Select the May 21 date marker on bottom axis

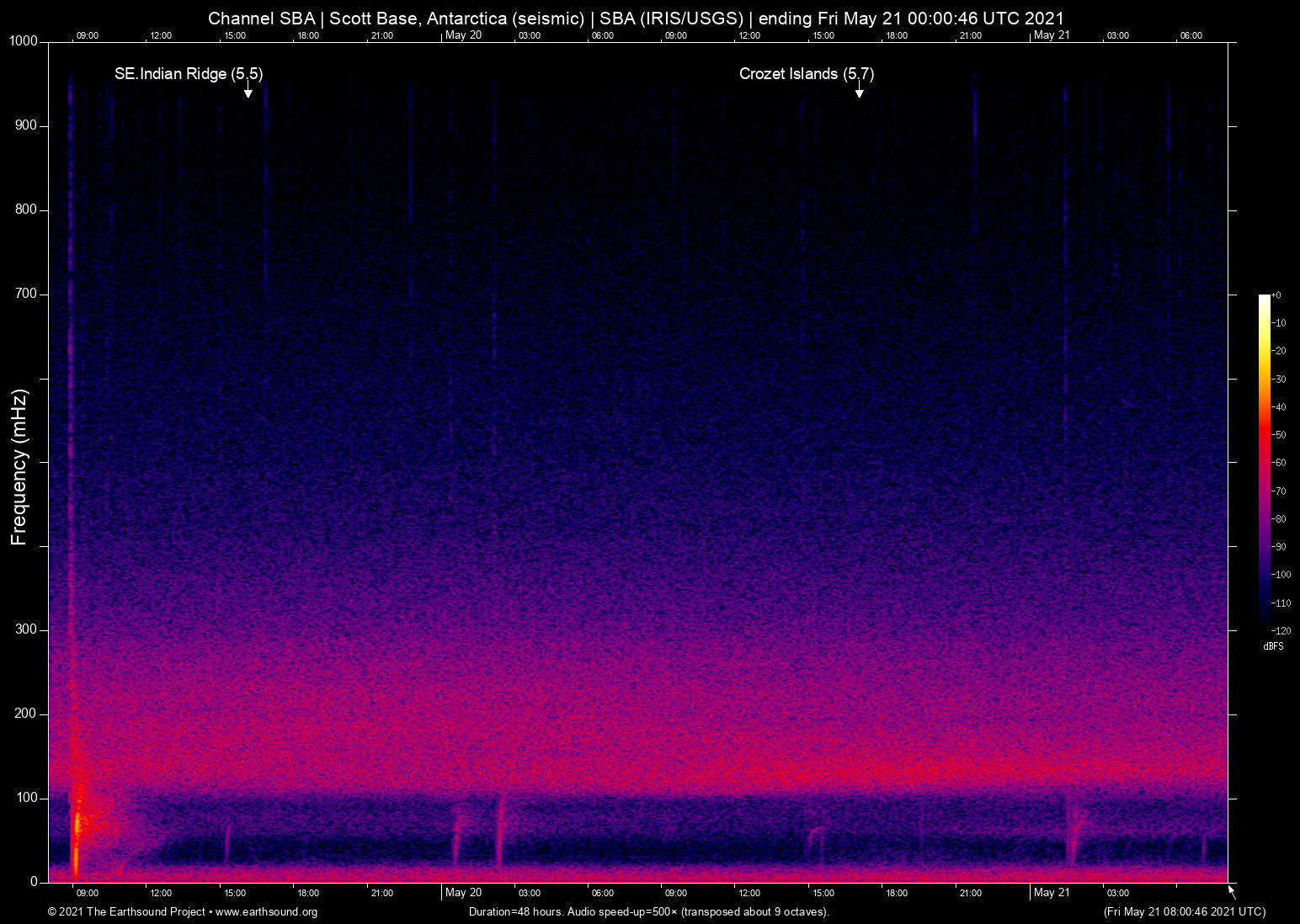[1052, 893]
